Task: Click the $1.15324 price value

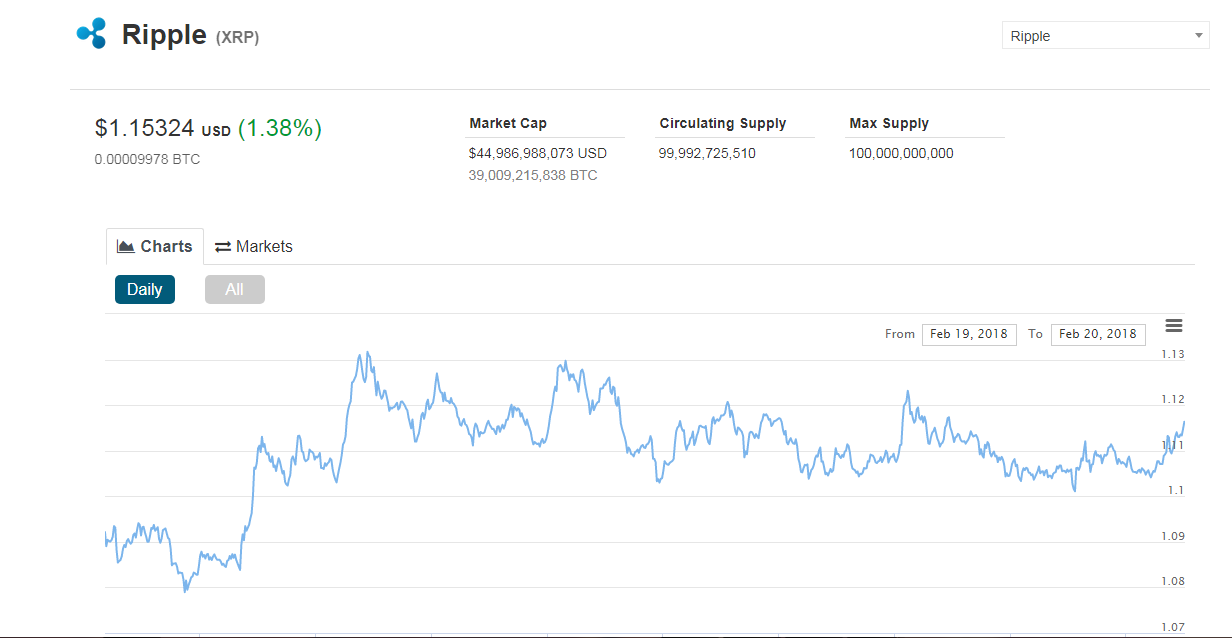Action: 144,128
